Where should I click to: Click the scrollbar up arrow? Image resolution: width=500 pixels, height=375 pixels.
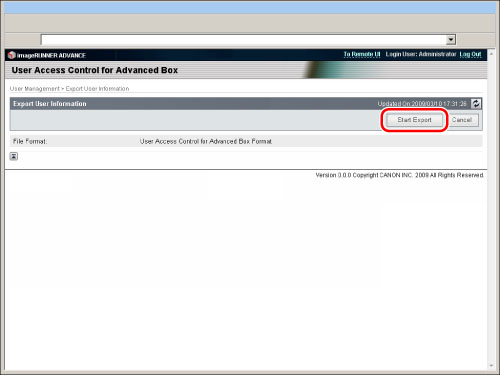click(x=491, y=54)
